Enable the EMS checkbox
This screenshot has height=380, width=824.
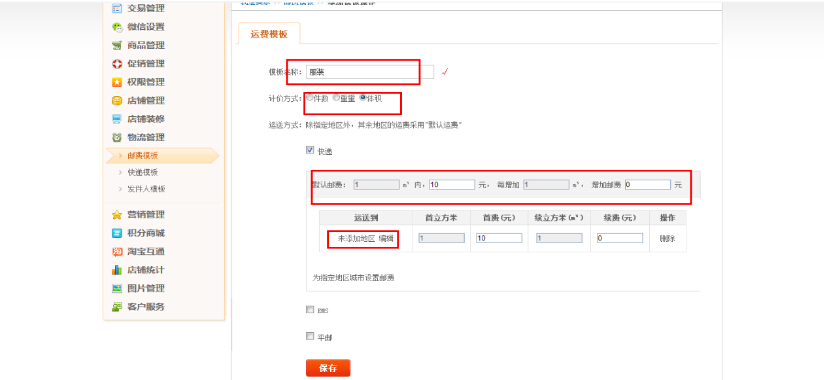click(x=310, y=310)
